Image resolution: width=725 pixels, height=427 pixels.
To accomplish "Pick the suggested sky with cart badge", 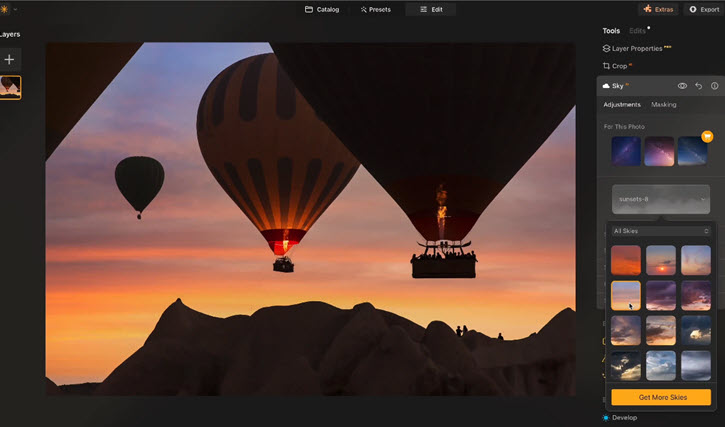I will click(x=692, y=151).
